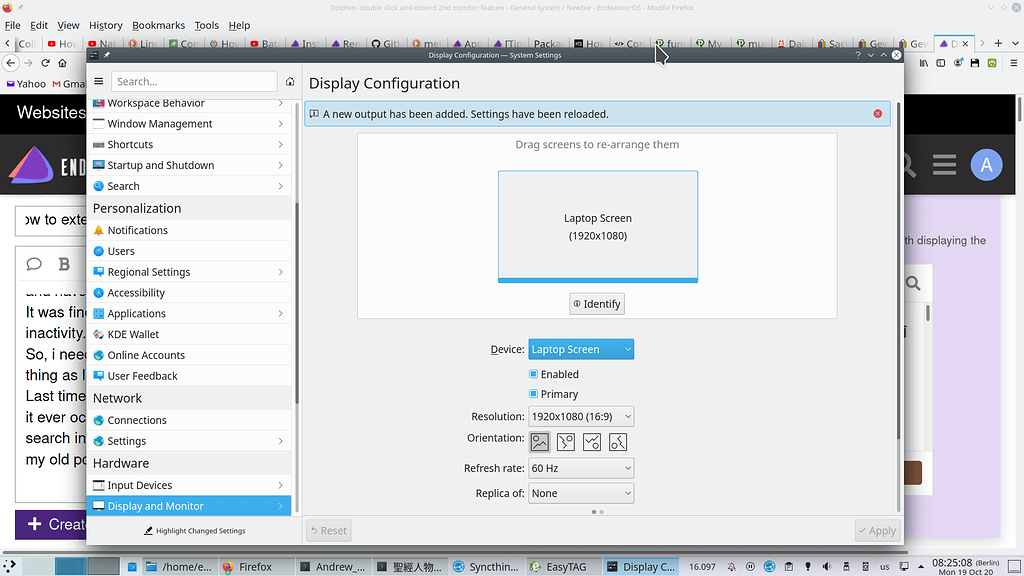Click the Highlight Changed Settings pencil button

(194, 531)
